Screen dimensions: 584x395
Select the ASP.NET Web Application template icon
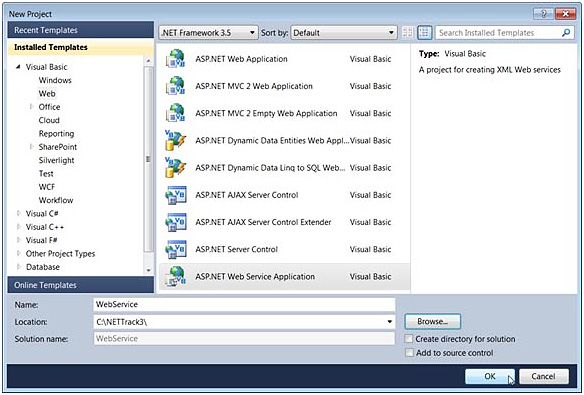(175, 59)
